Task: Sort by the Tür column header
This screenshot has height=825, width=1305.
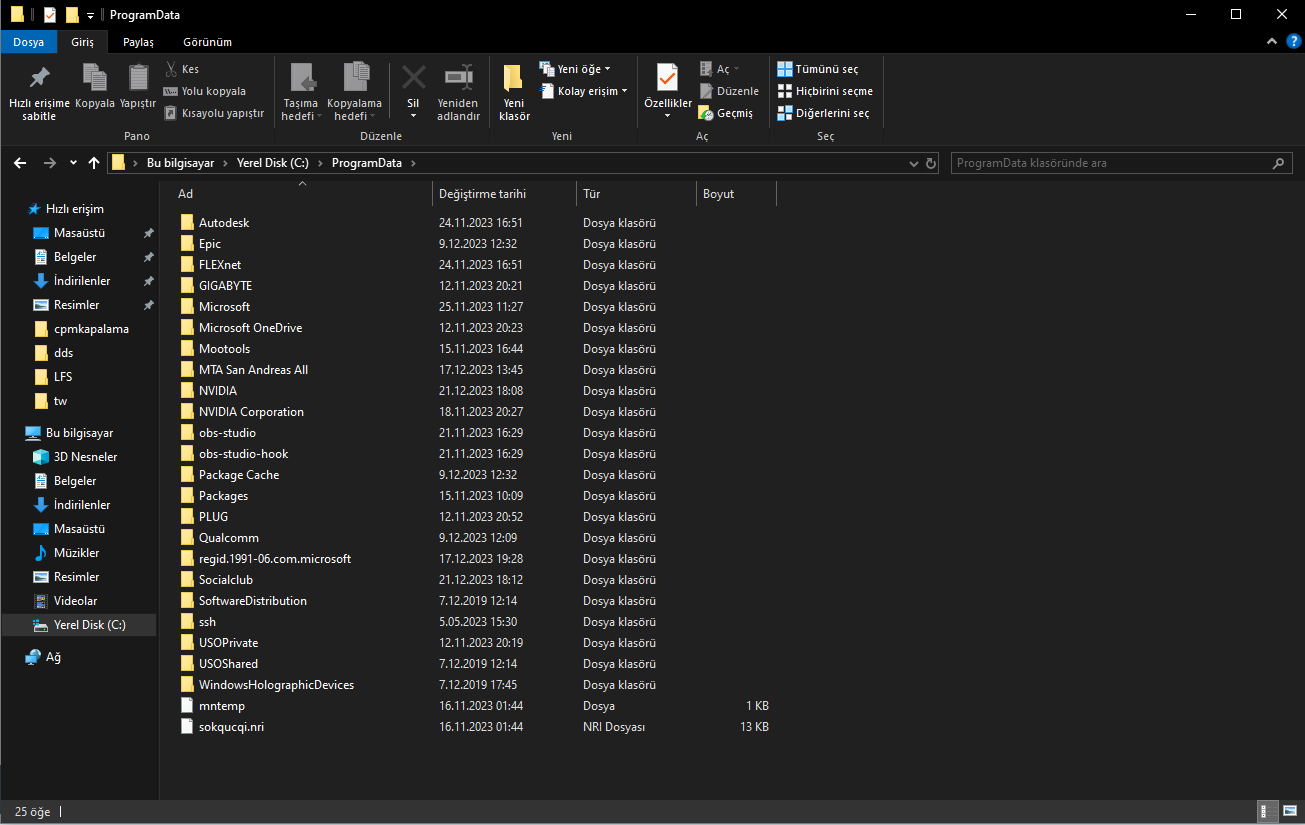Action: (636, 194)
